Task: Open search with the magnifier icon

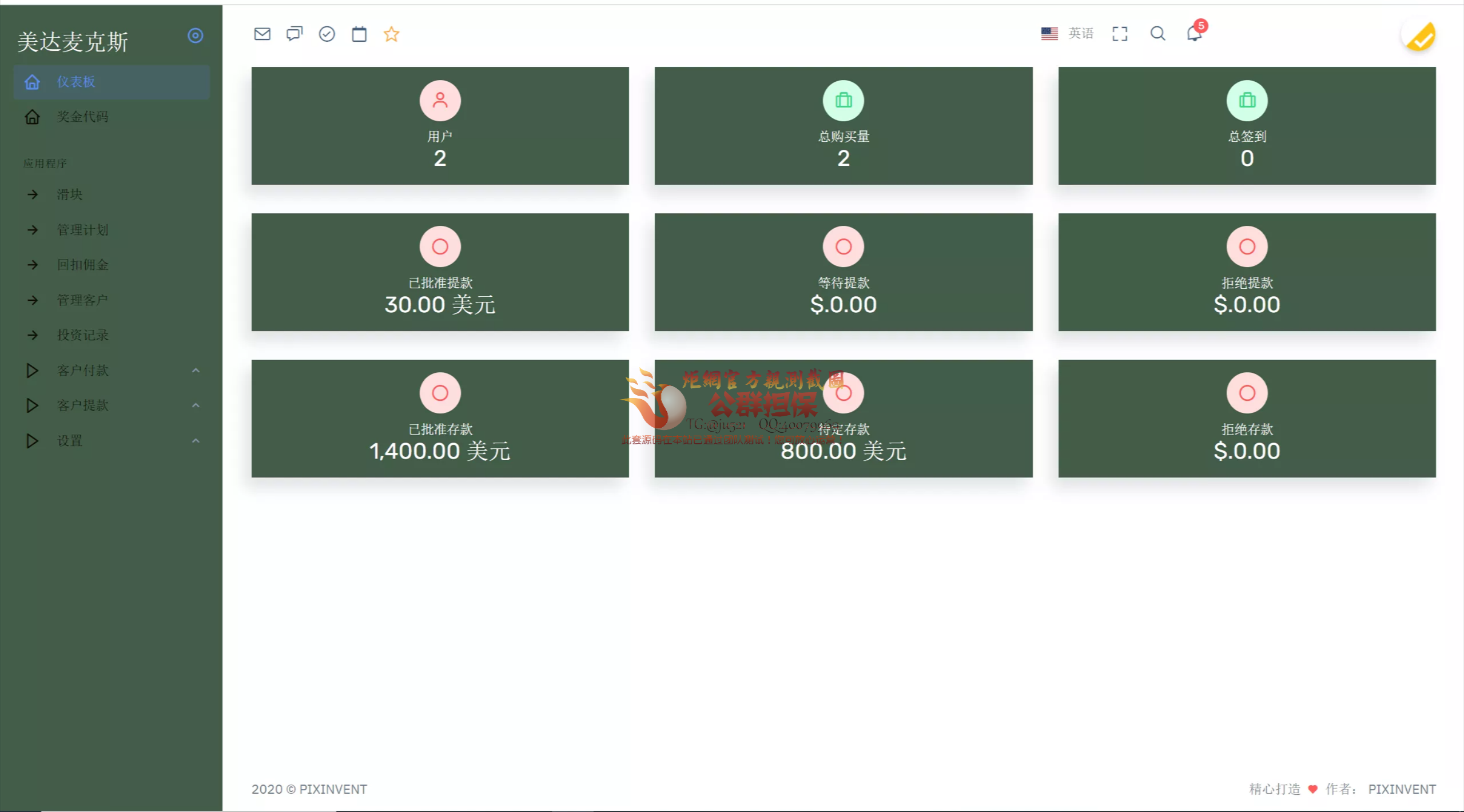Action: tap(1157, 34)
